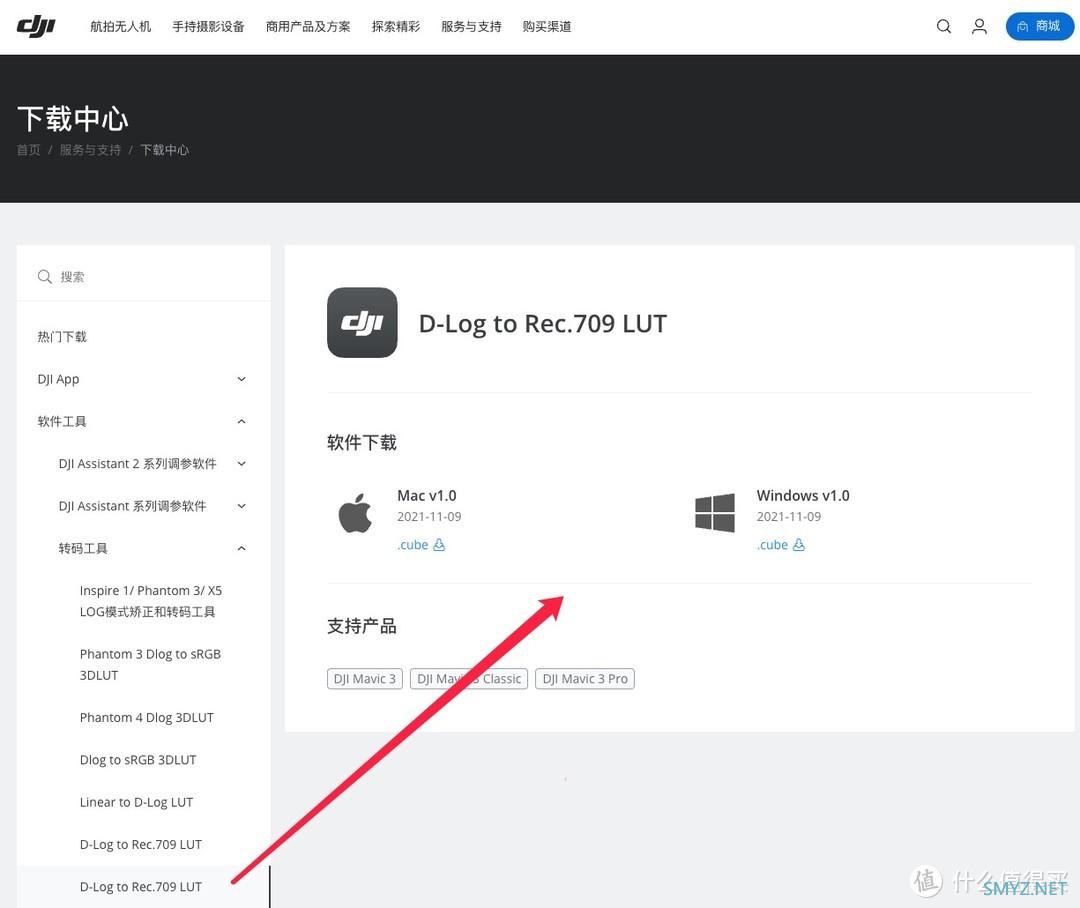This screenshot has width=1080, height=908.
Task: Click the Apple logo for Mac download
Action: pos(355,513)
